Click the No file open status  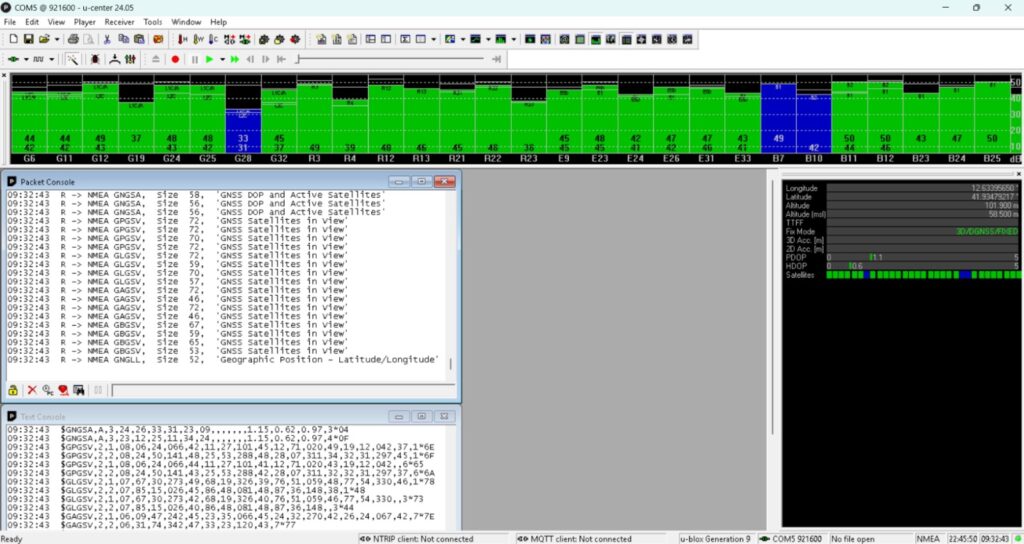coord(853,539)
